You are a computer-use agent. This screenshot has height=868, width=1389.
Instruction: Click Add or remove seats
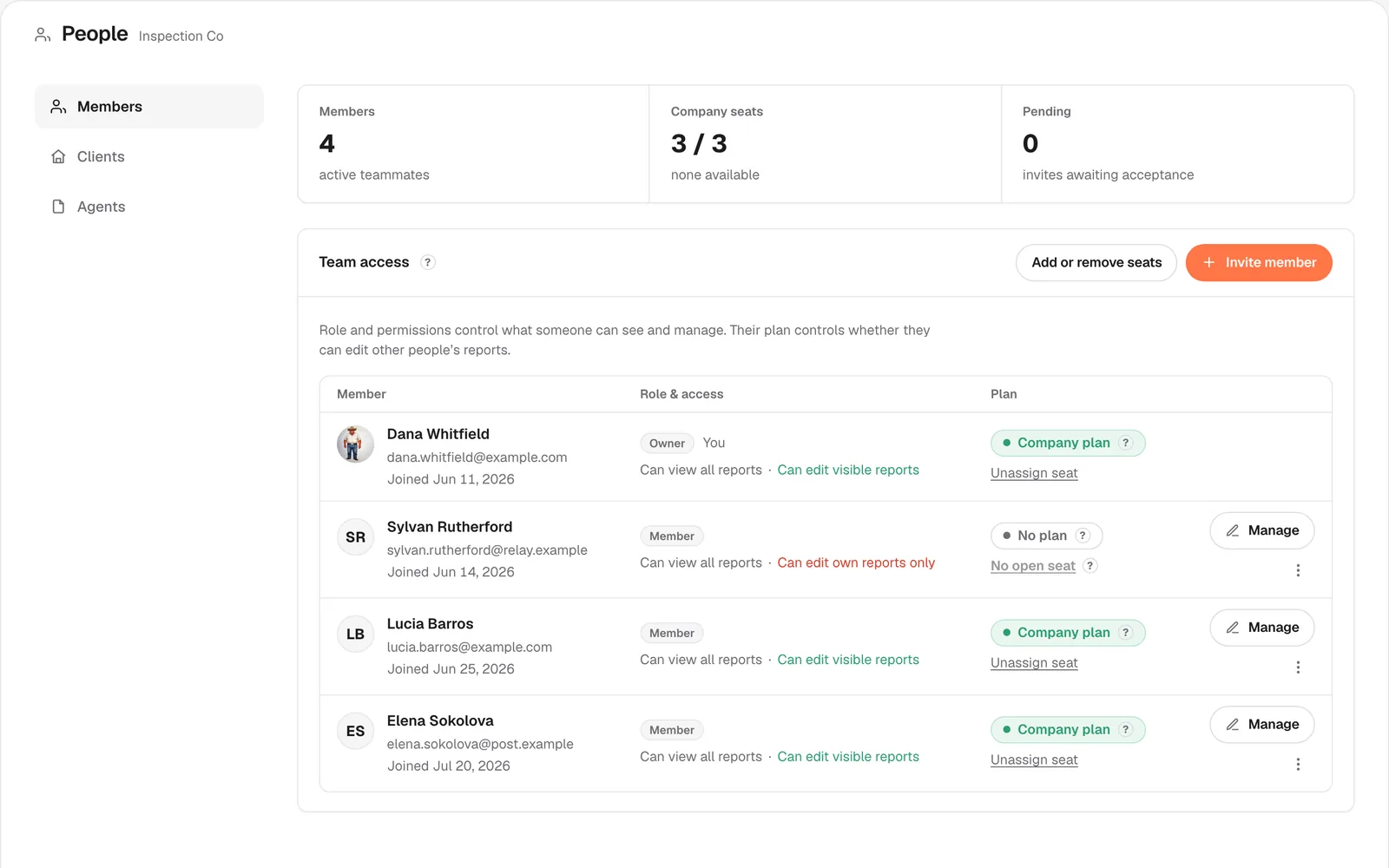coord(1096,262)
